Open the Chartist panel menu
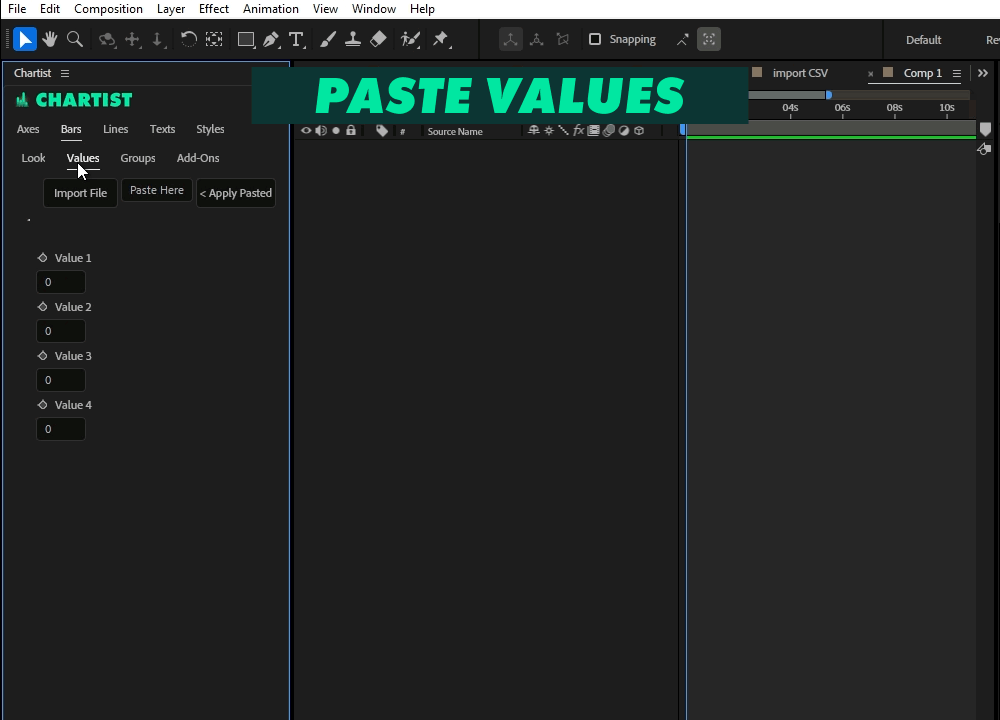 pos(64,73)
